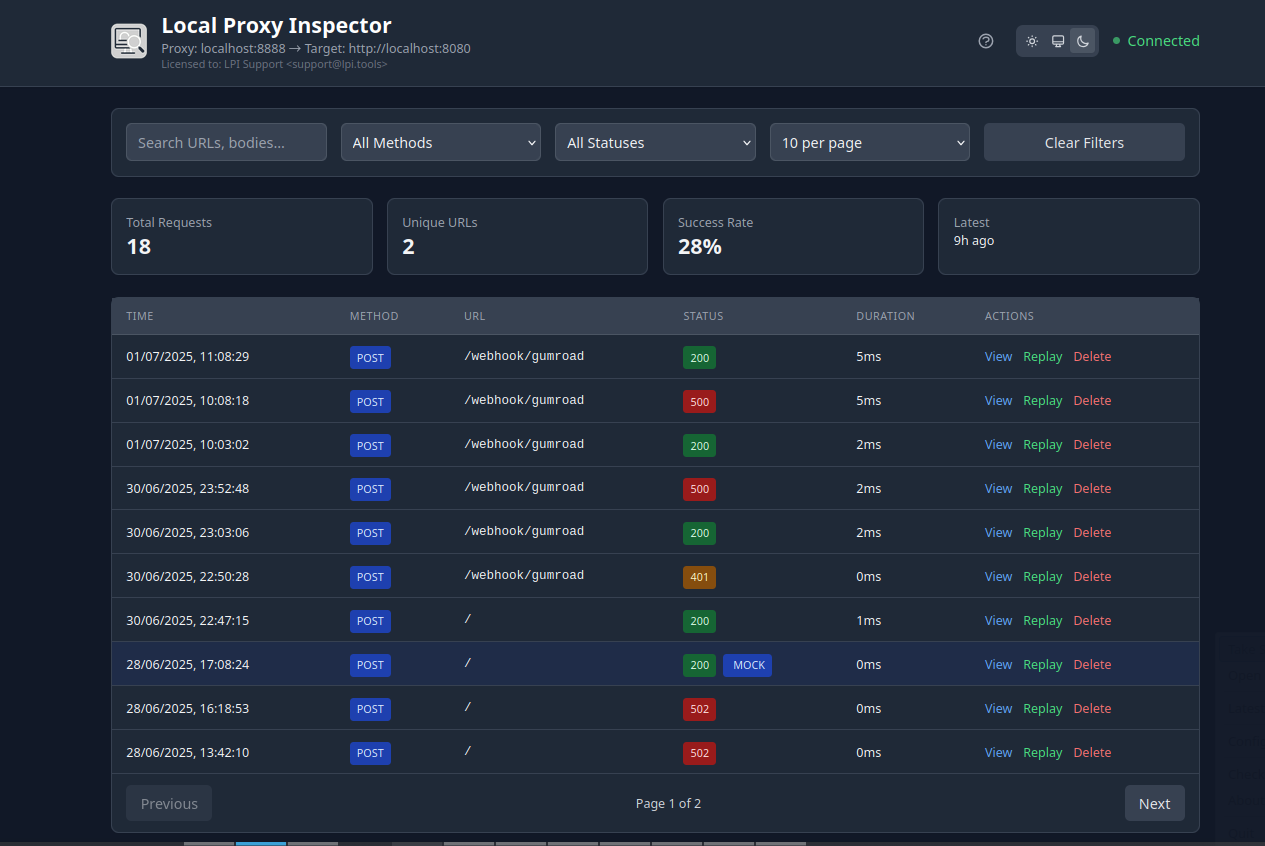Replay the 30/06/2025, 23:03:06 request
Screen dimensions: 1265x846
1042,532
